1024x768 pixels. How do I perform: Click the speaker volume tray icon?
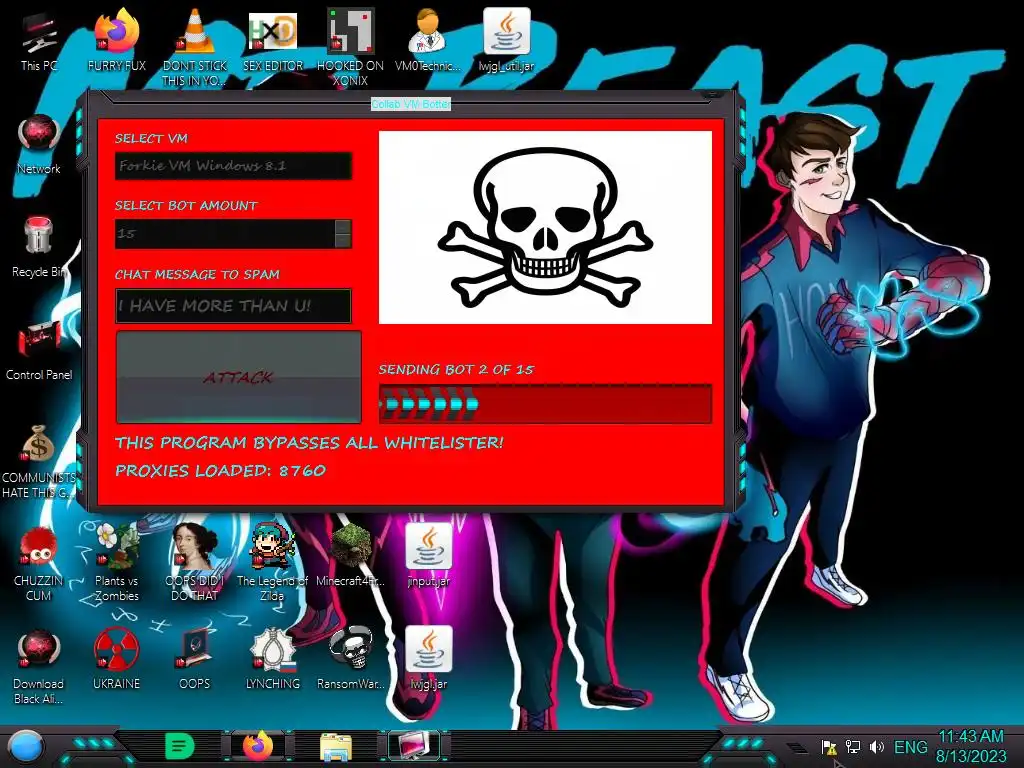(x=876, y=746)
